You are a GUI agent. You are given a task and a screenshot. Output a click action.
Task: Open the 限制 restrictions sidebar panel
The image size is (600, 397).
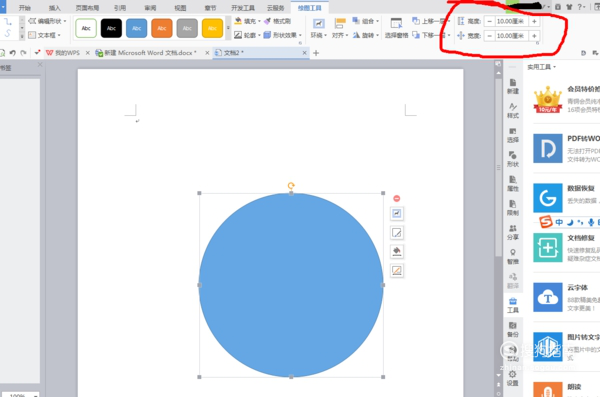(513, 208)
